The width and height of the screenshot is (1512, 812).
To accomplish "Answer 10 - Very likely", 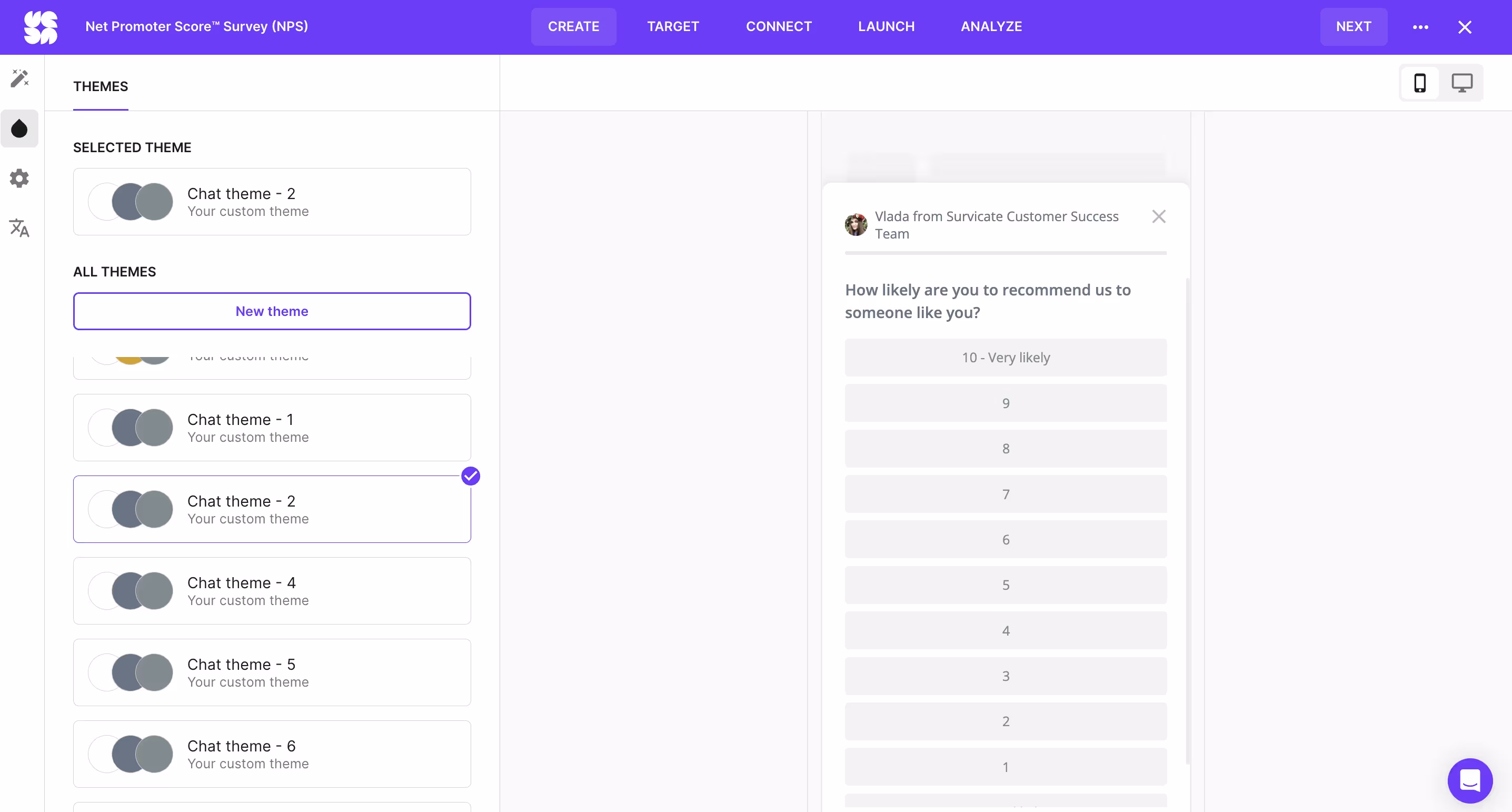I will (x=1006, y=358).
